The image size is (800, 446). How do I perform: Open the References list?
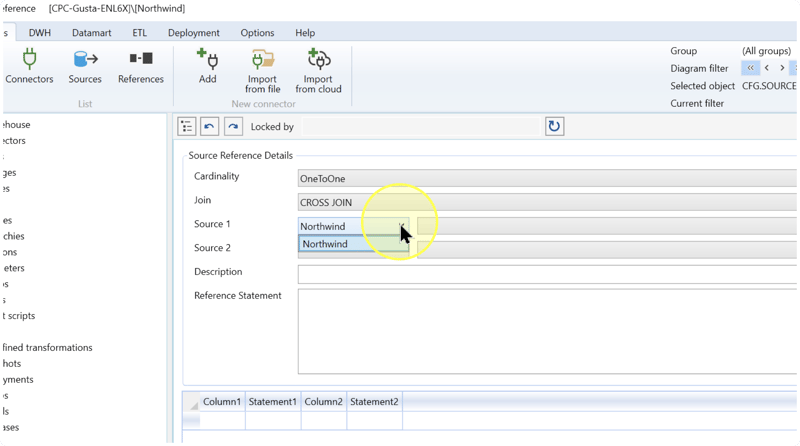click(141, 65)
